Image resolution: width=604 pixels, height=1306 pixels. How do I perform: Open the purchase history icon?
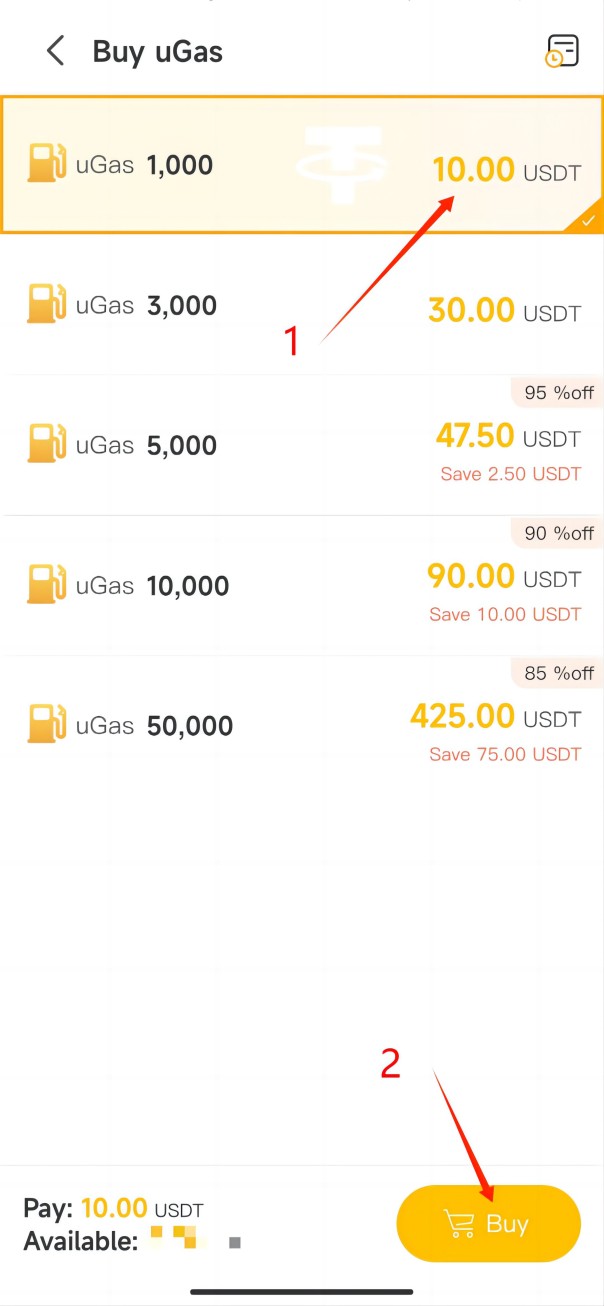point(562,51)
